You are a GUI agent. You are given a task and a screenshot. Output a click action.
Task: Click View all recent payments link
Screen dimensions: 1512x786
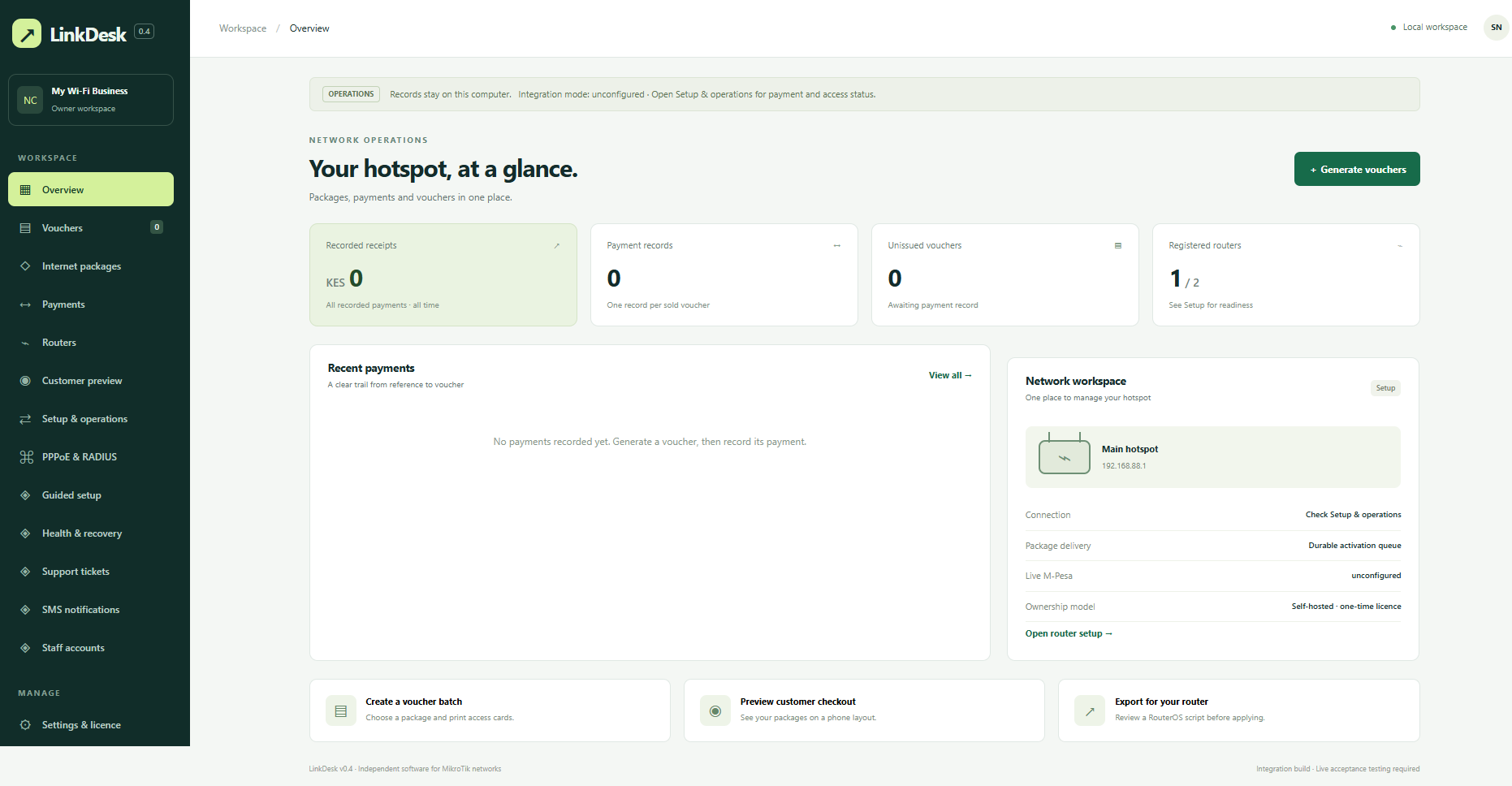point(950,375)
